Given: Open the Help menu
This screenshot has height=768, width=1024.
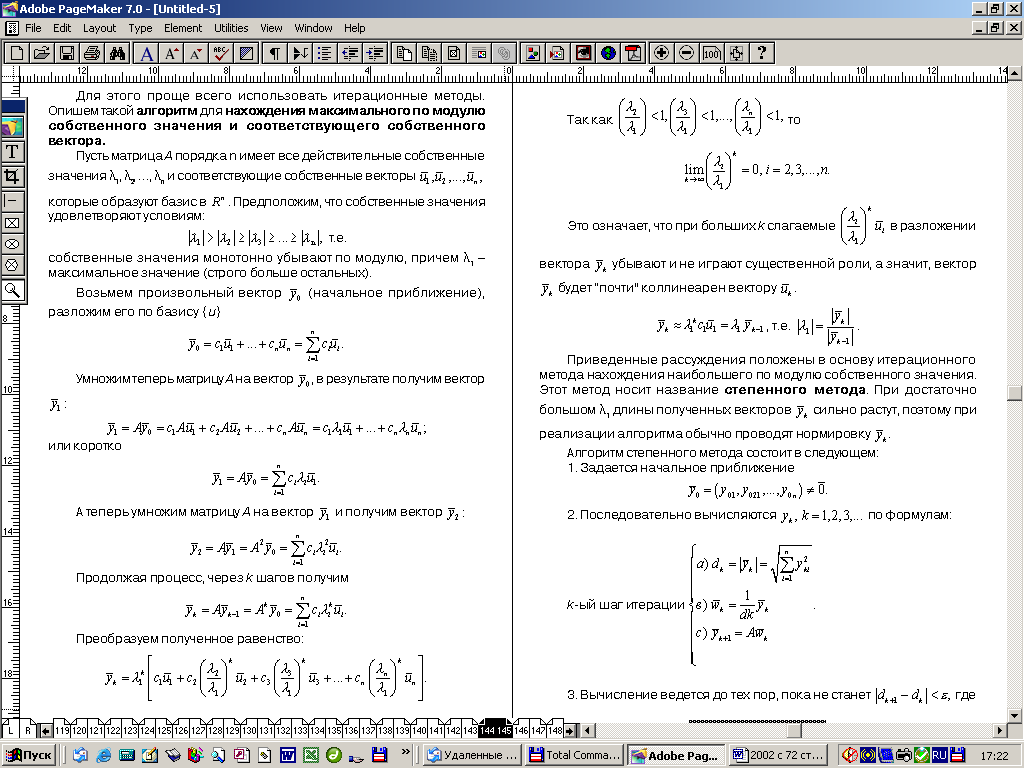Looking at the screenshot, I should (x=355, y=28).
